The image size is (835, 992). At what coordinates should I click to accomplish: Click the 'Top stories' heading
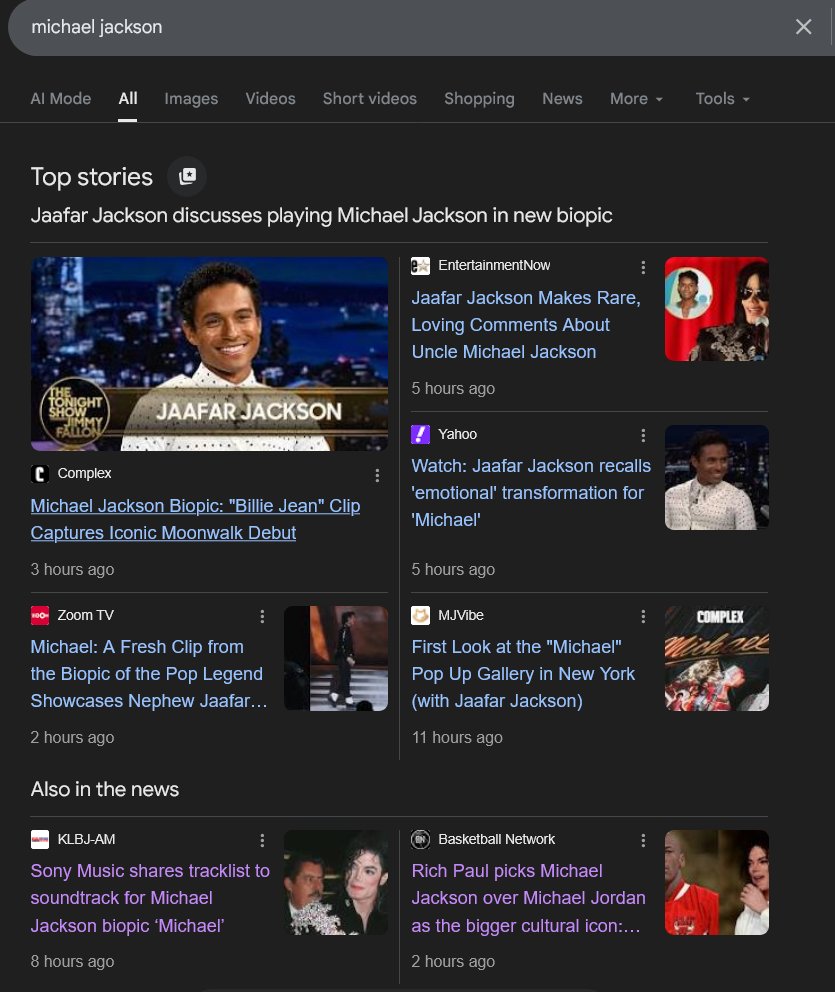(x=92, y=177)
